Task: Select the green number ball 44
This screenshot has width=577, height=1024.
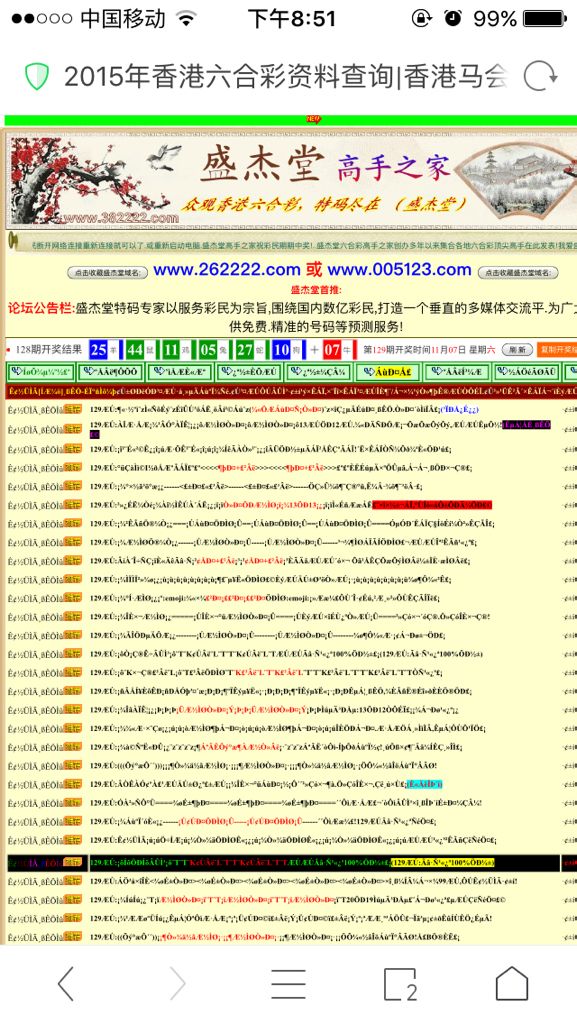Action: point(134,350)
